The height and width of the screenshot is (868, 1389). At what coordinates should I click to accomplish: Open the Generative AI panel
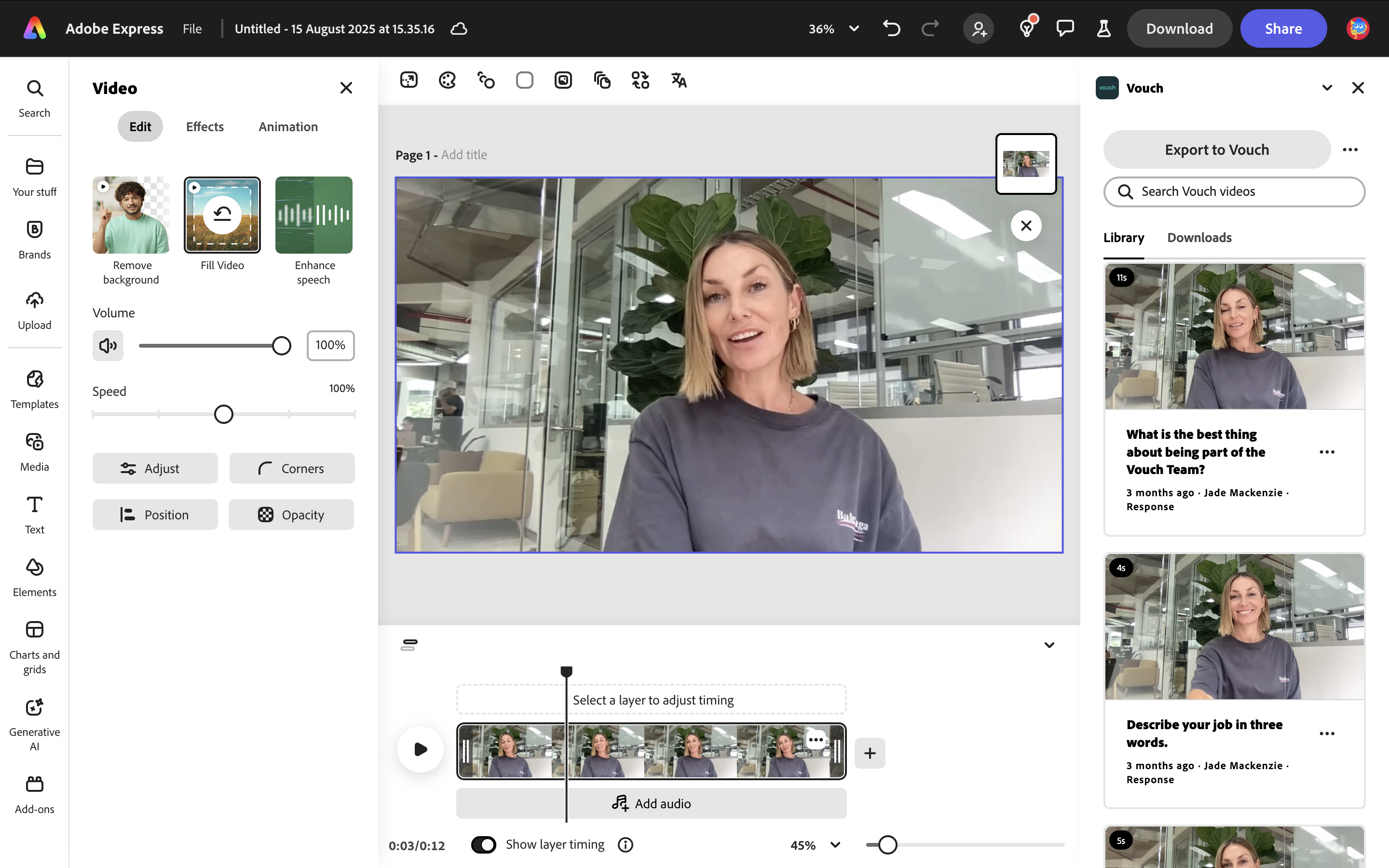click(x=34, y=725)
